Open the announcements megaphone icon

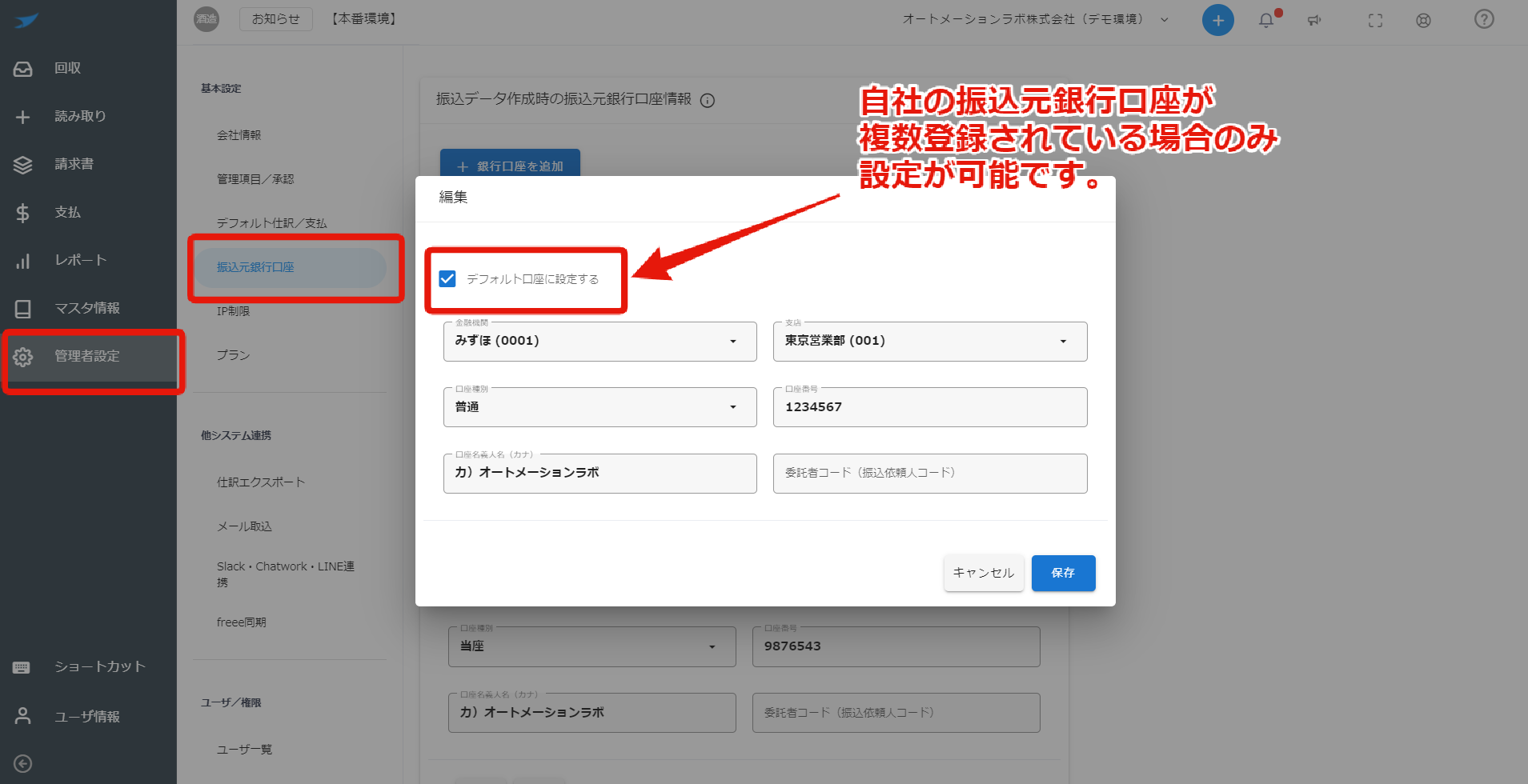click(x=1314, y=20)
